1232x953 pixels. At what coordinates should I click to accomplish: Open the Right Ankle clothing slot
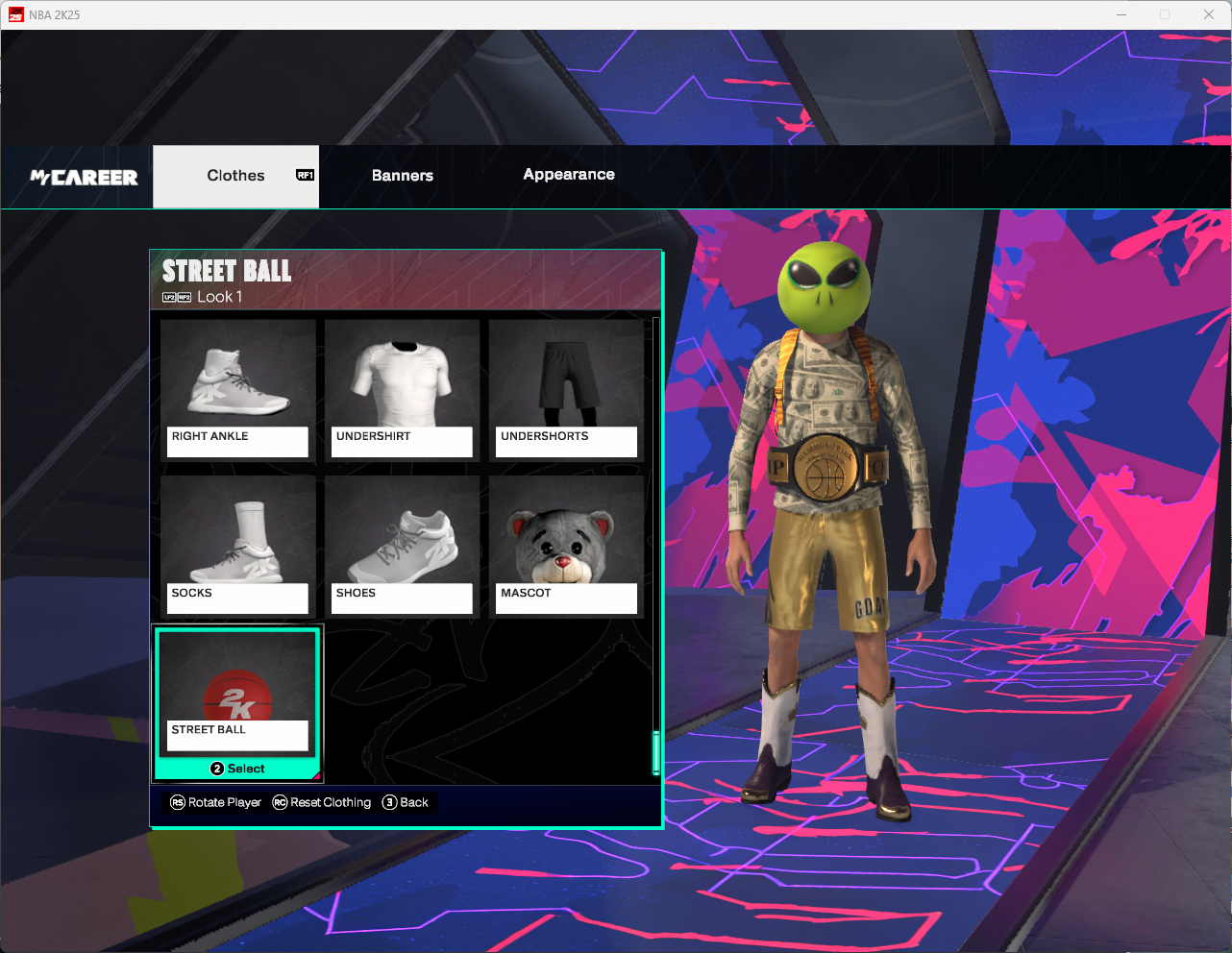[x=237, y=389]
